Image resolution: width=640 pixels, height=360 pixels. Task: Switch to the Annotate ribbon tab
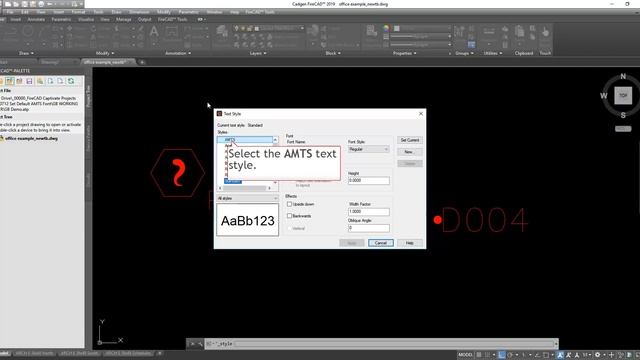point(36,19)
